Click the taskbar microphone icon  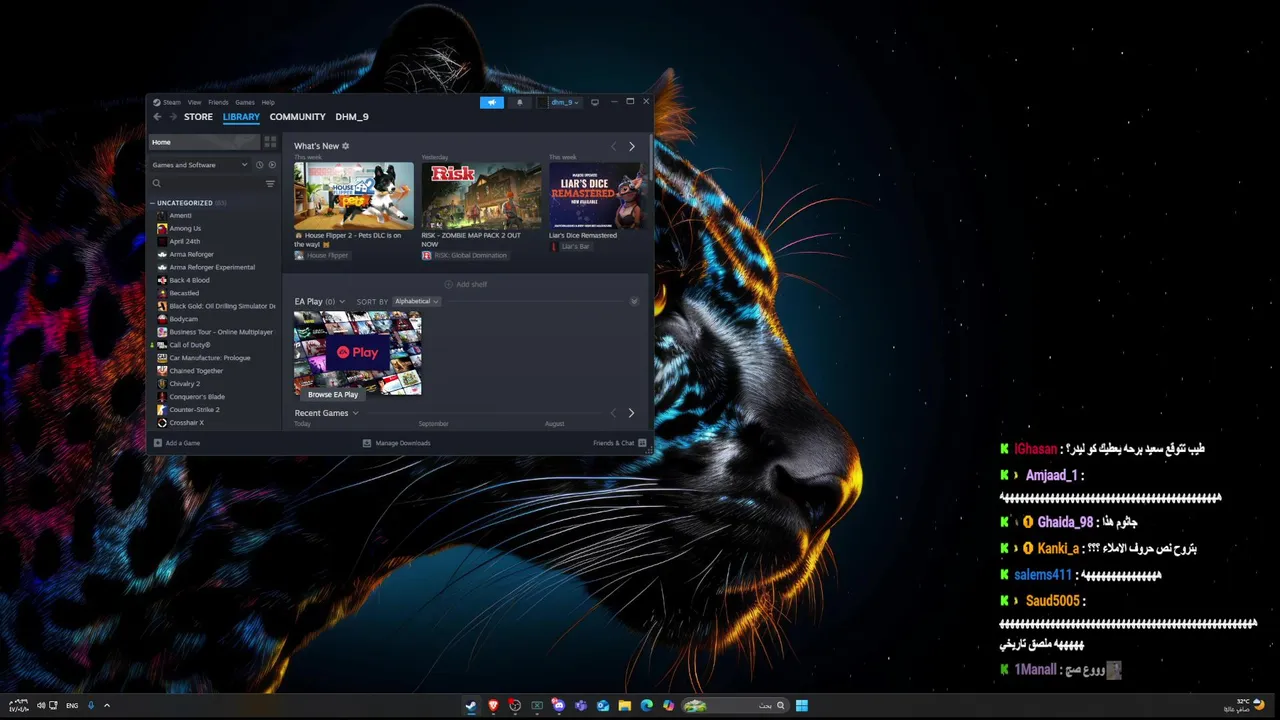(90, 705)
